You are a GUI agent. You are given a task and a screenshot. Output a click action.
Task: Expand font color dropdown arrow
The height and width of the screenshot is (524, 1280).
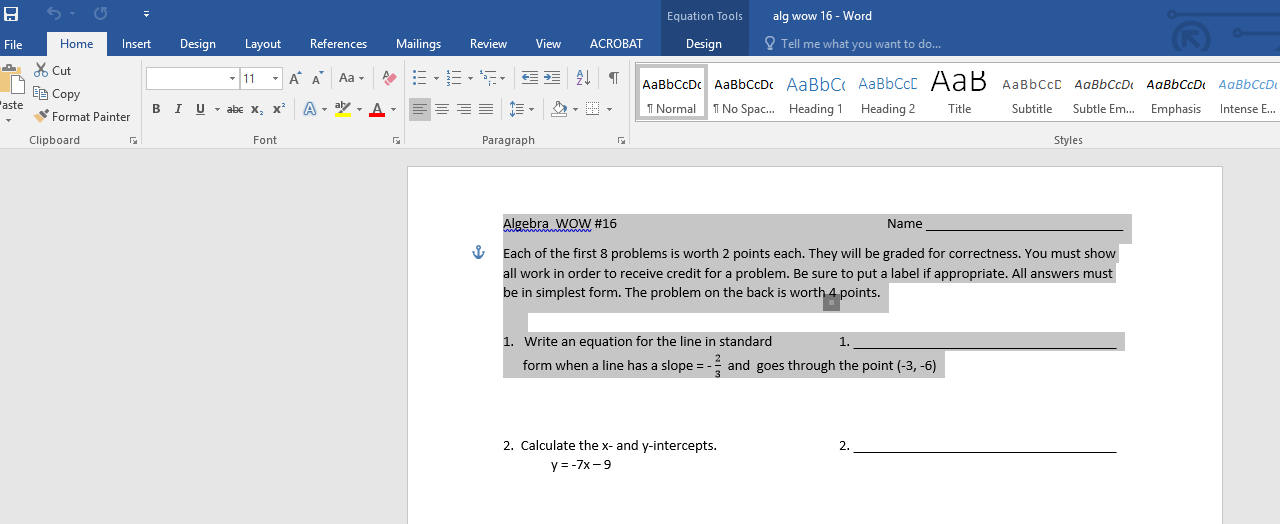tap(393, 109)
